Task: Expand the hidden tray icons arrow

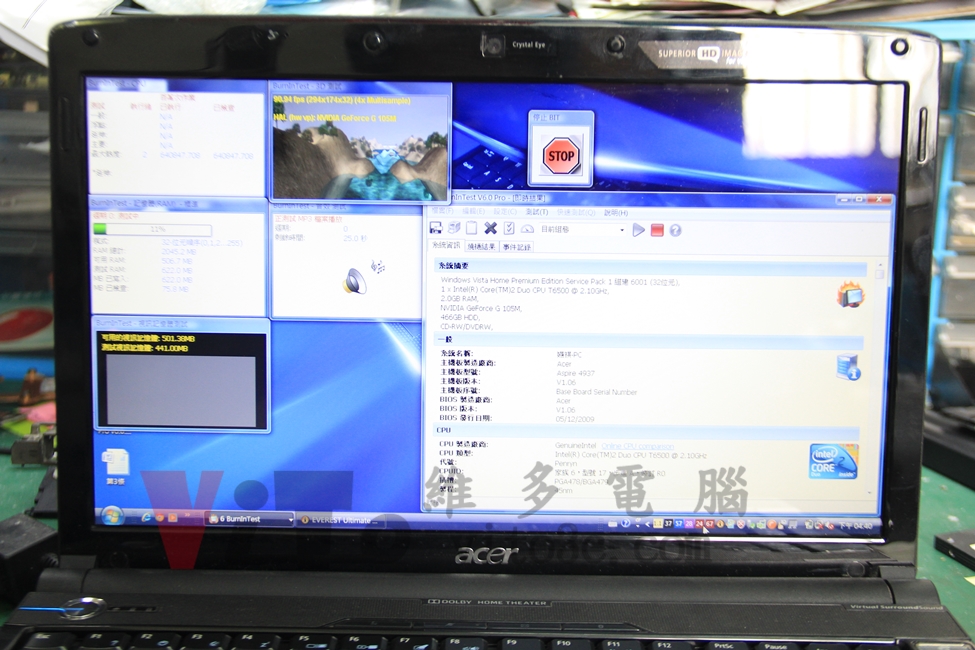Action: click(647, 524)
